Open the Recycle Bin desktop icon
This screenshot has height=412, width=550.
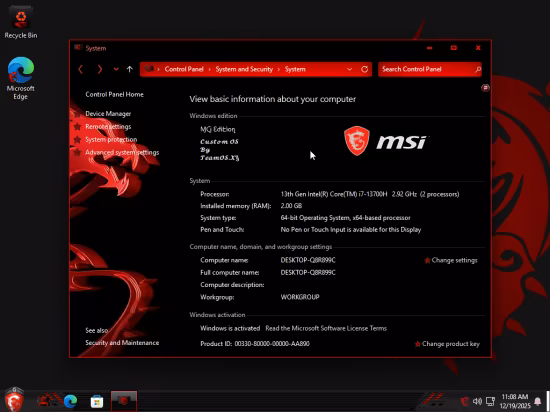click(x=21, y=23)
